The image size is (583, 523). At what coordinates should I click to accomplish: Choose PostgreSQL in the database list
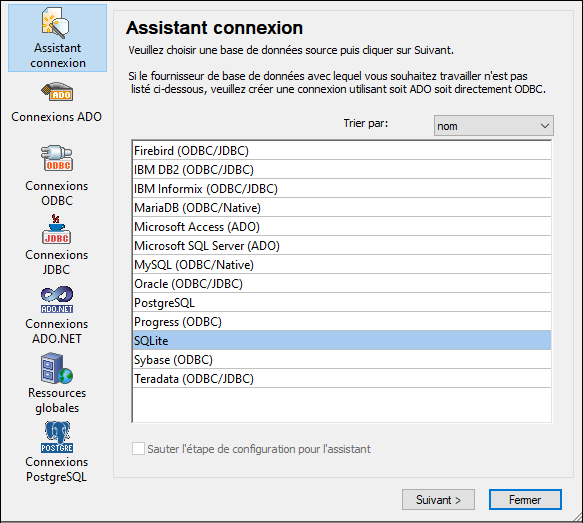[342, 303]
